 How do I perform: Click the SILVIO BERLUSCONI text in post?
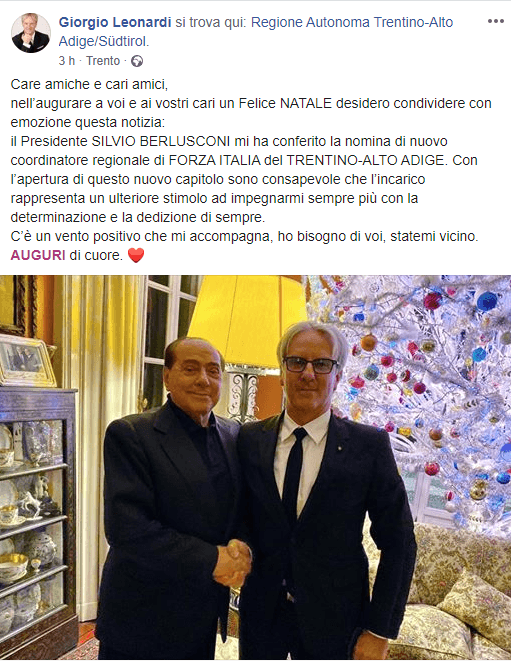click(161, 141)
